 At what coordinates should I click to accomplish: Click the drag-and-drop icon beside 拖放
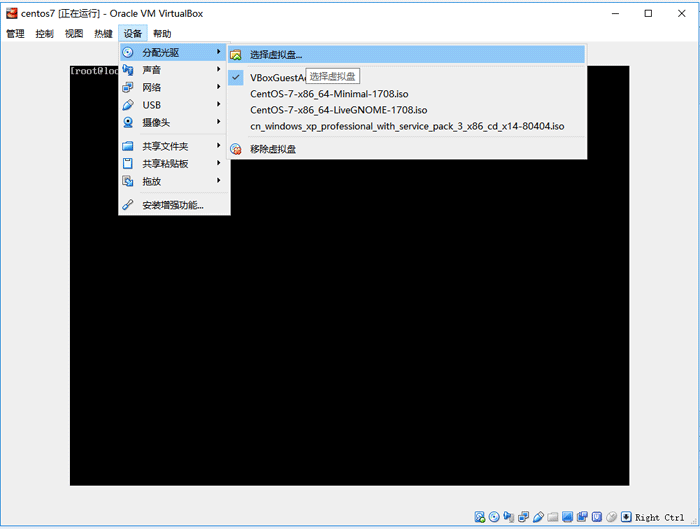click(x=128, y=181)
